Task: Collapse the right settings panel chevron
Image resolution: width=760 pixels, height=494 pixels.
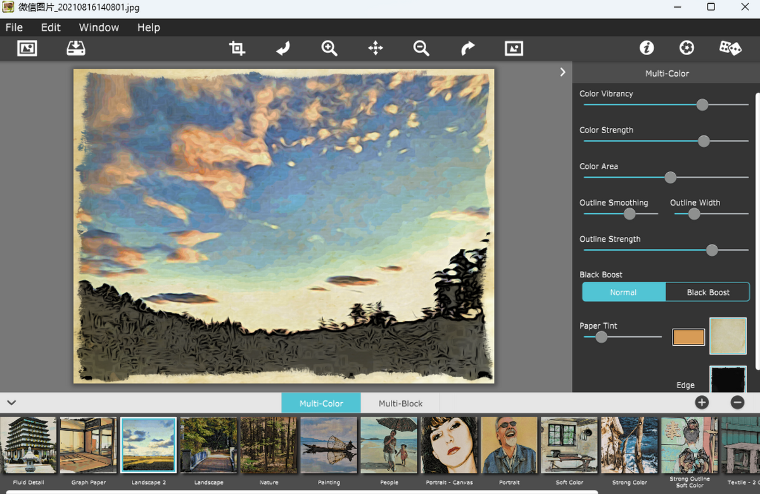Action: (562, 72)
